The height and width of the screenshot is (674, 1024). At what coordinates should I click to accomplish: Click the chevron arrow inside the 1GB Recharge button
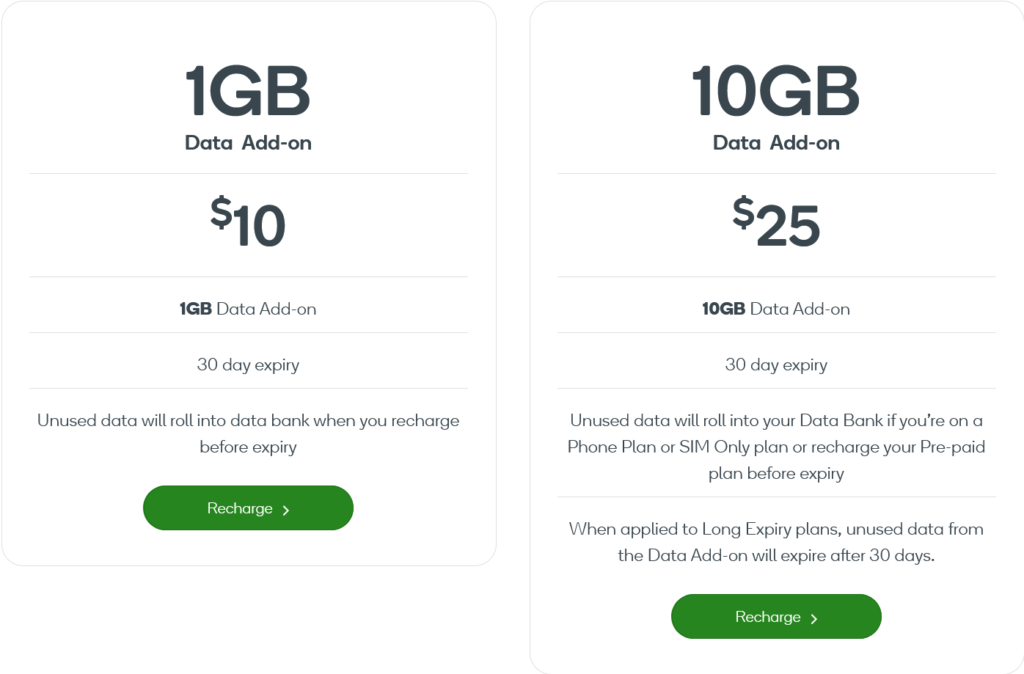pyautogui.click(x=285, y=508)
